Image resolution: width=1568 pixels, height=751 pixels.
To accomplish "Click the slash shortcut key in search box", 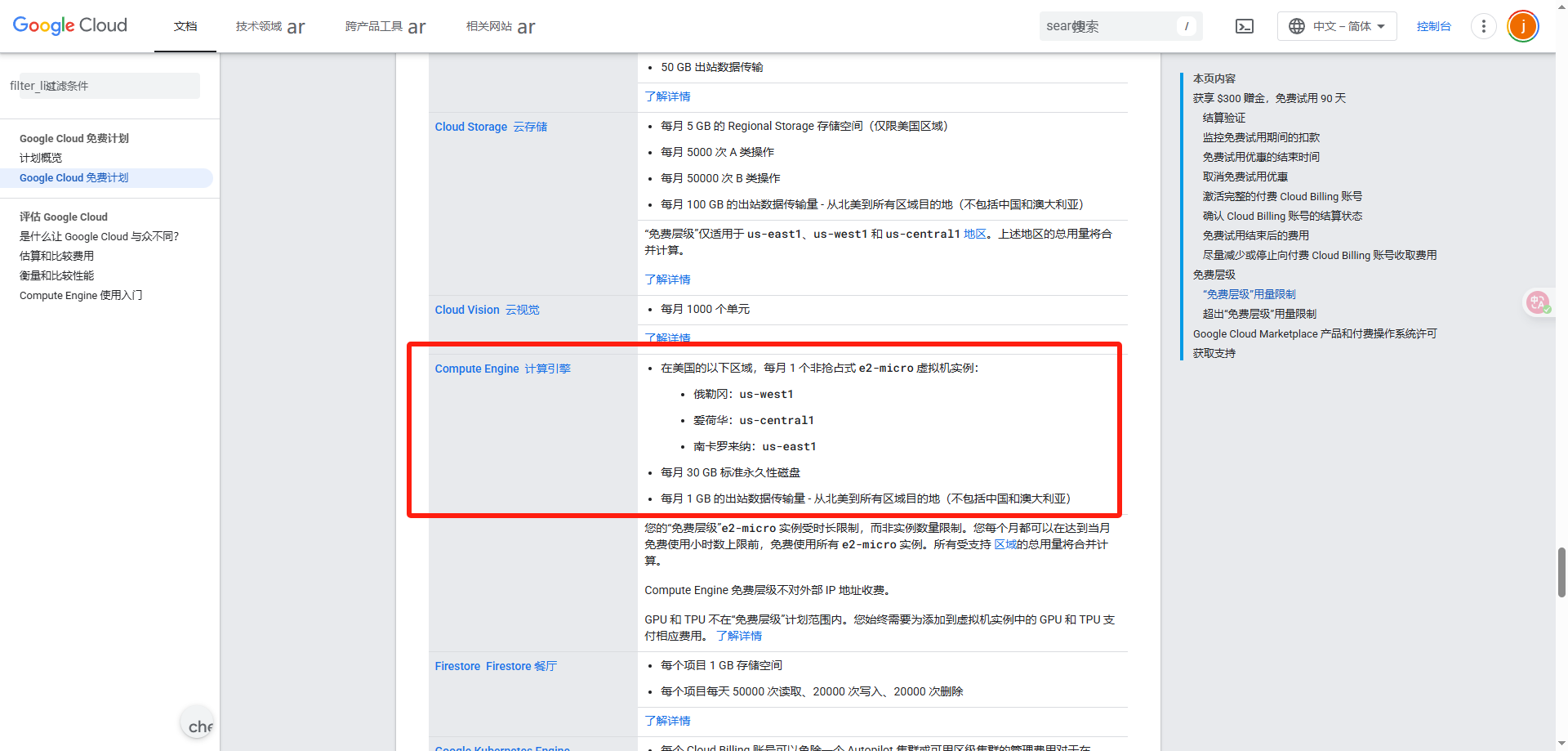I will click(1187, 26).
